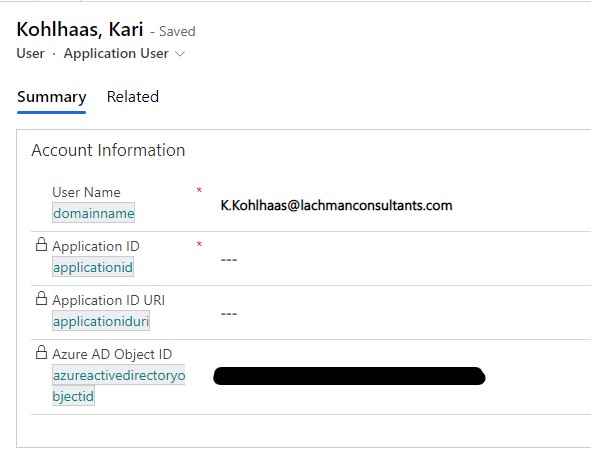Click the Azure AD Object ID label
The height and width of the screenshot is (461, 591).
click(112, 354)
